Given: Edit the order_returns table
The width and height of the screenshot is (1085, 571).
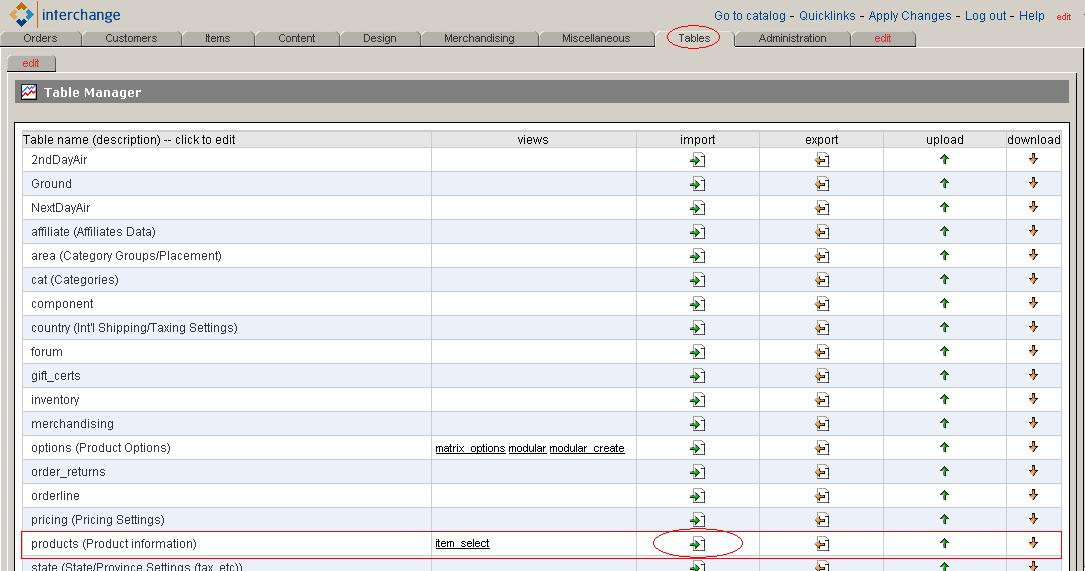Looking at the screenshot, I should (x=68, y=472).
